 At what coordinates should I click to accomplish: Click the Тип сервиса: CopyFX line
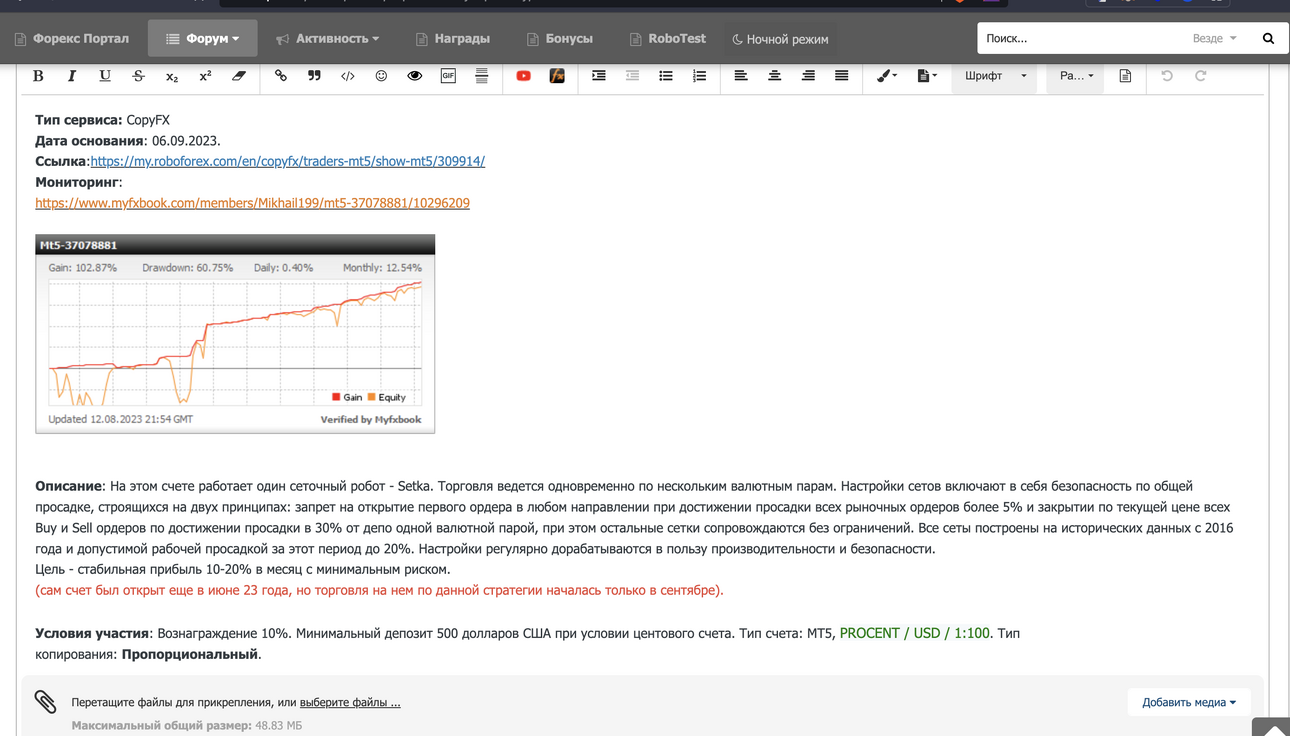(102, 120)
